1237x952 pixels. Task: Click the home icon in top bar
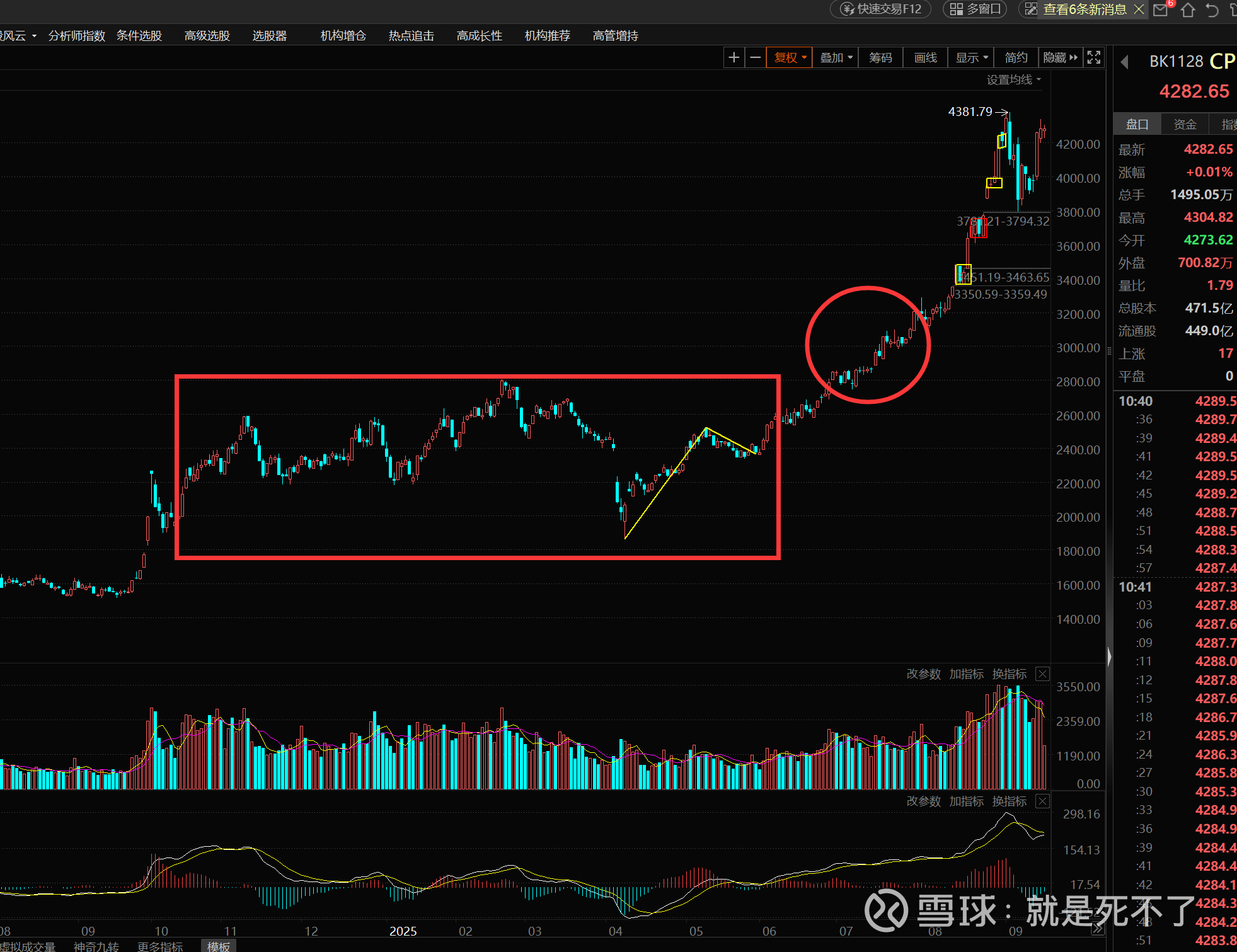tap(1188, 10)
